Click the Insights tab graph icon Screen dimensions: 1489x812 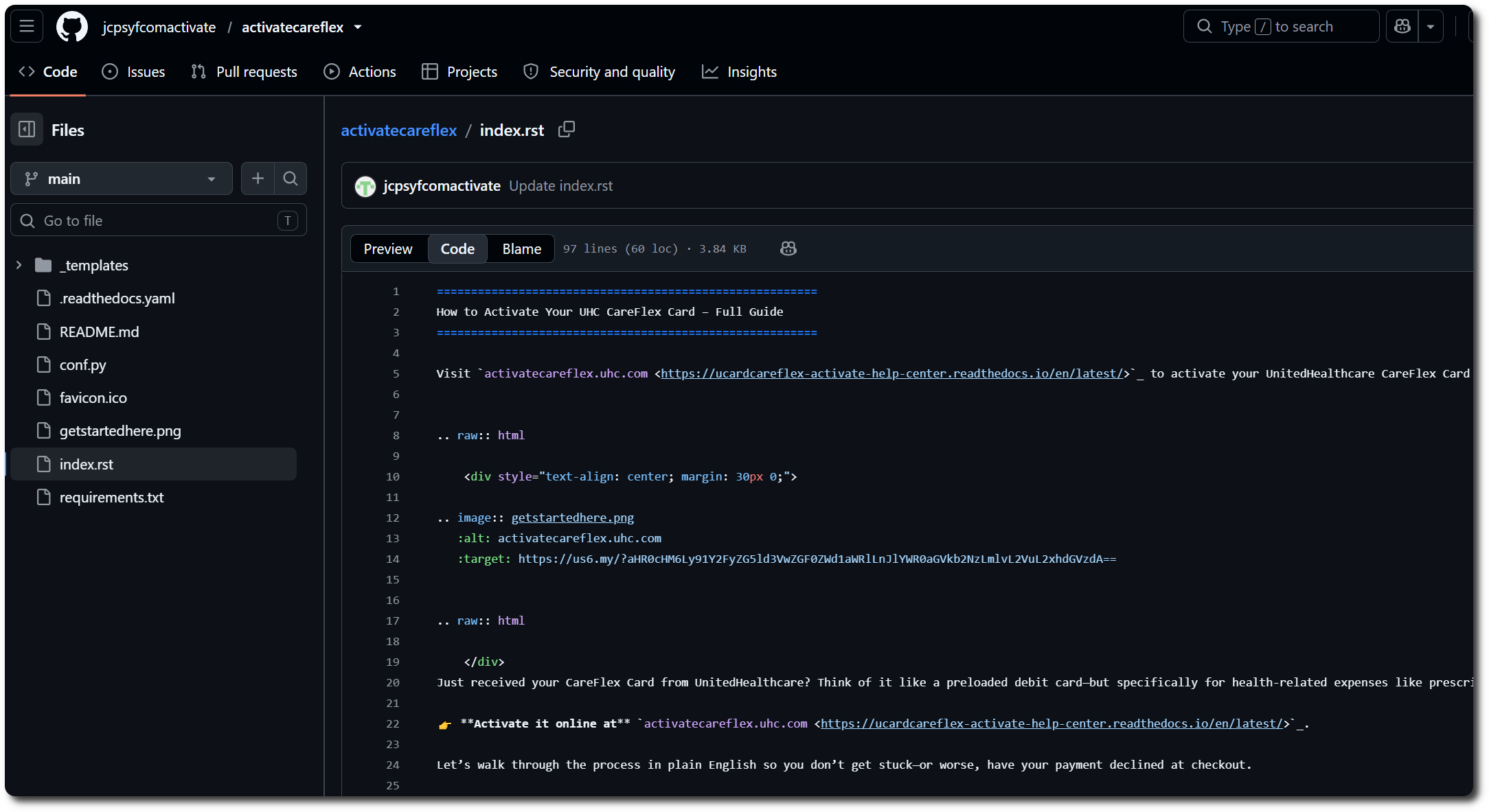coord(710,71)
